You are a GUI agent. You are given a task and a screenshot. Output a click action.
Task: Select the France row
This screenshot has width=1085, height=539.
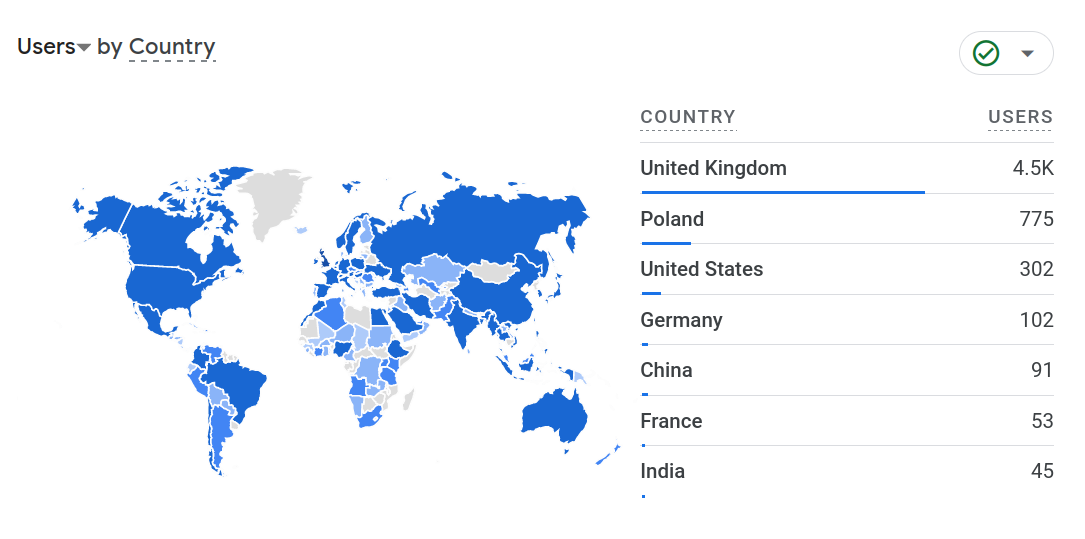click(671, 421)
